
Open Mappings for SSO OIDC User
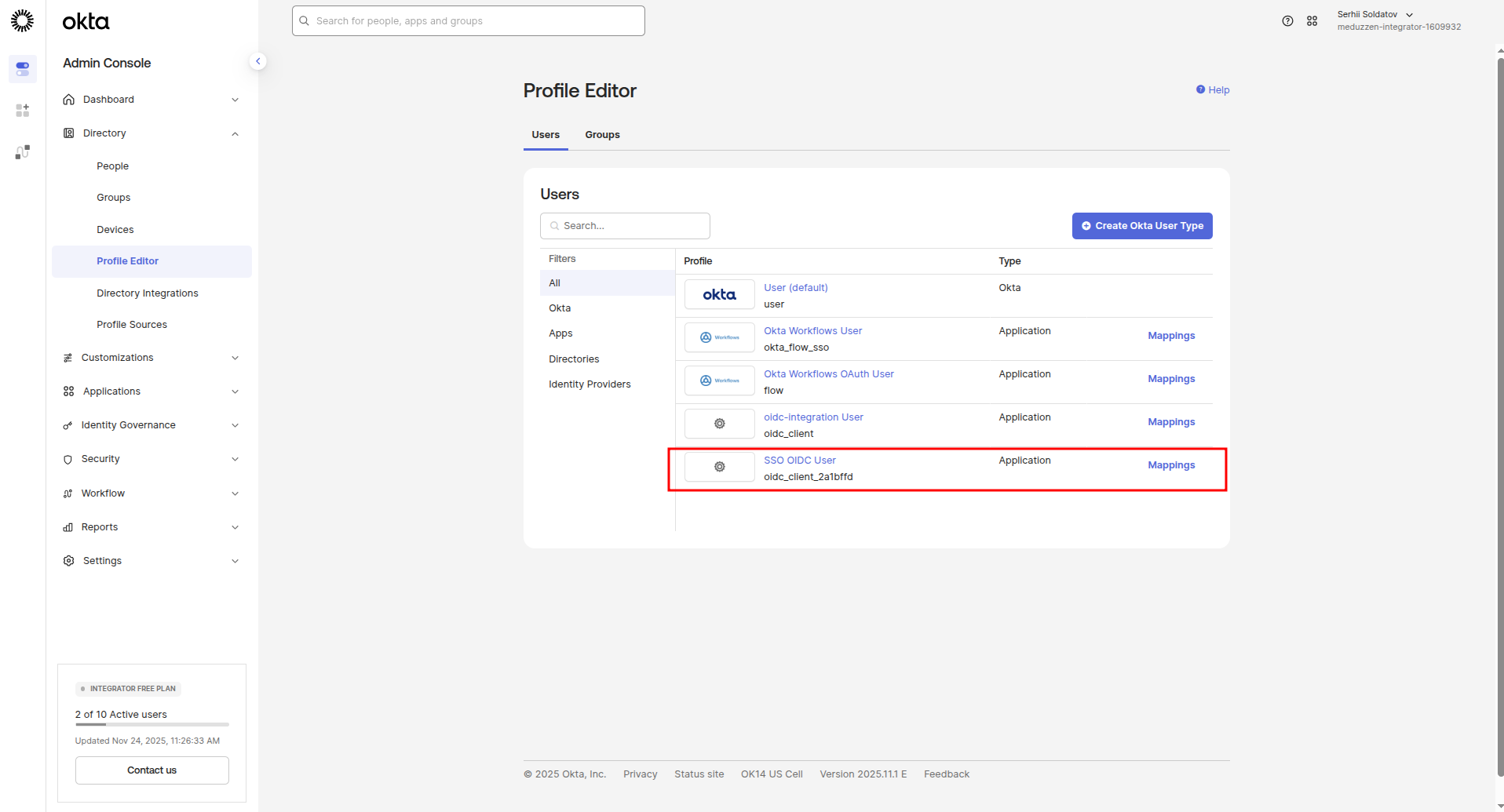[1171, 465]
